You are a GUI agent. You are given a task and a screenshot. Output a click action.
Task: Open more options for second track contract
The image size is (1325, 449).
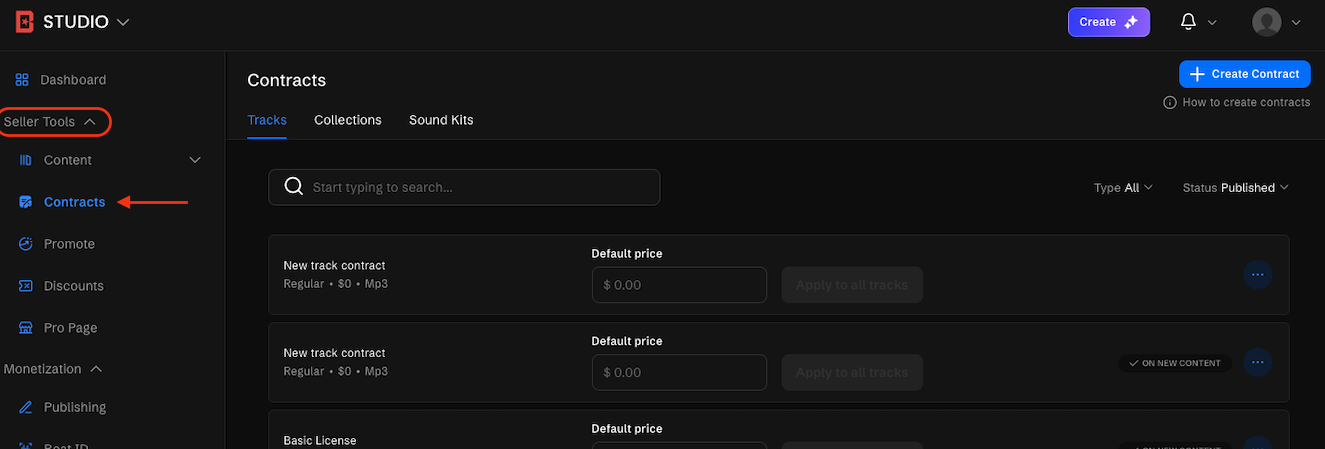pos(1257,362)
